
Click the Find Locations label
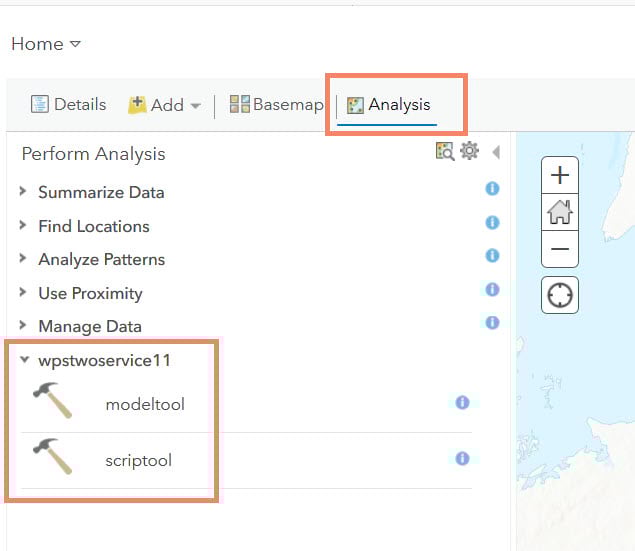pyautogui.click(x=94, y=226)
